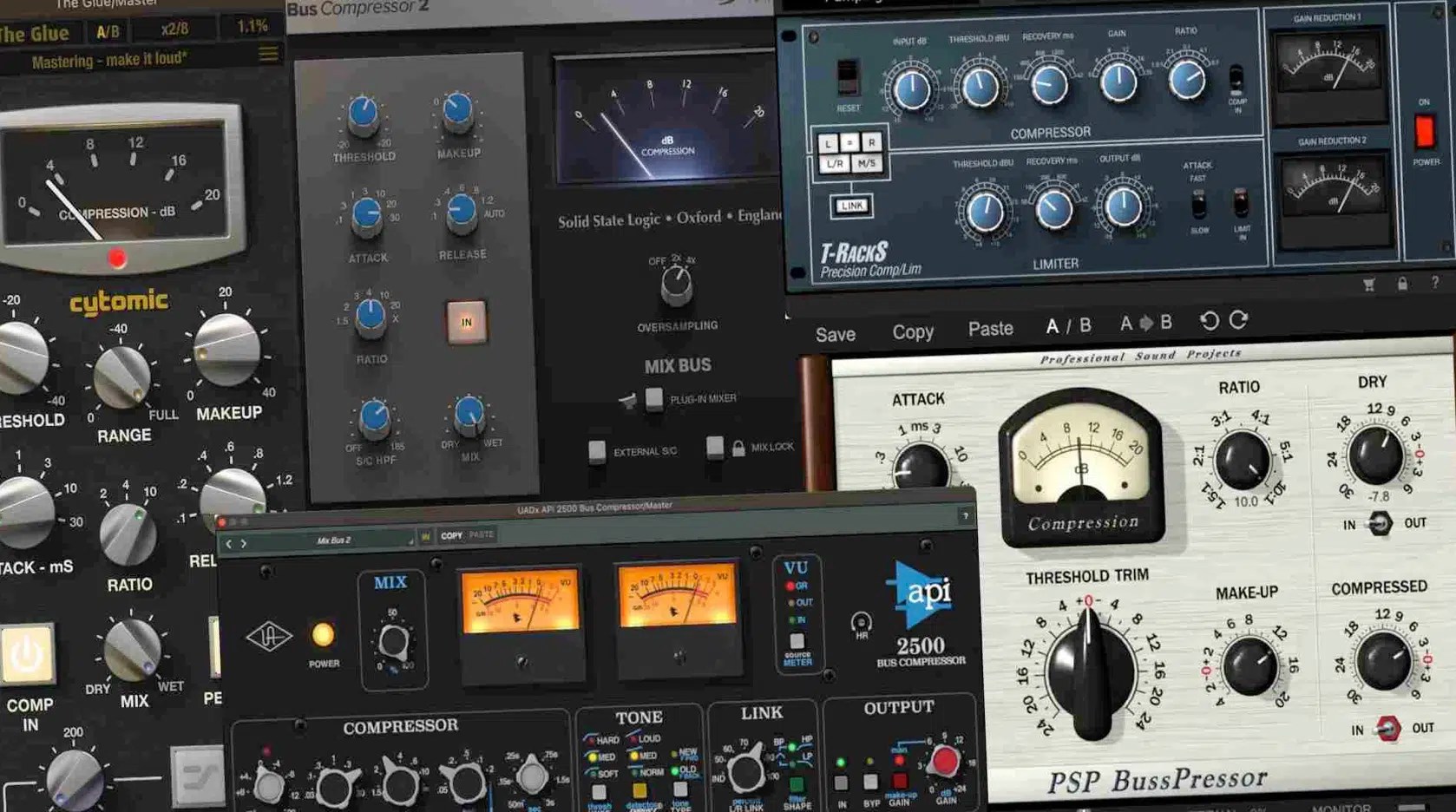The width and height of the screenshot is (1456, 812).
Task: Click the Universal Audio diamond logo
Action: pos(268,637)
